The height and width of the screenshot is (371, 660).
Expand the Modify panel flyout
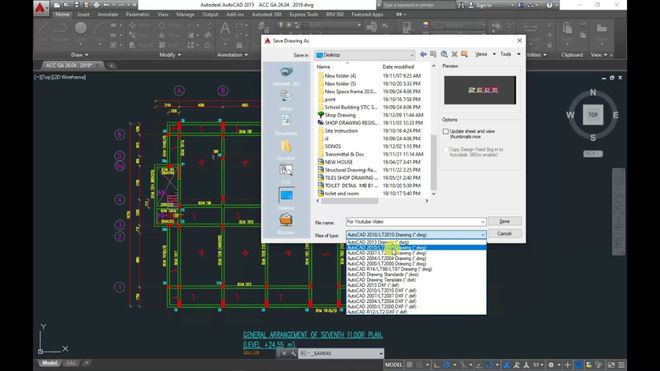(170, 55)
